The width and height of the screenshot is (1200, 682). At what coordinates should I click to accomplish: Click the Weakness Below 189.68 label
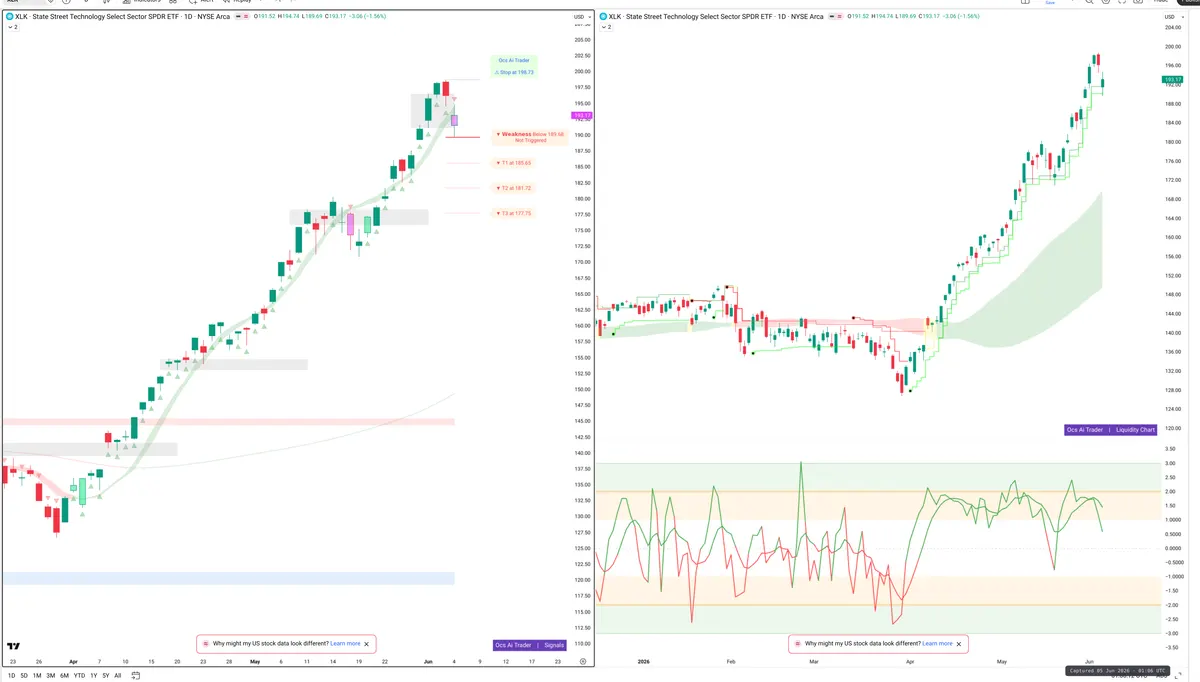531,137
